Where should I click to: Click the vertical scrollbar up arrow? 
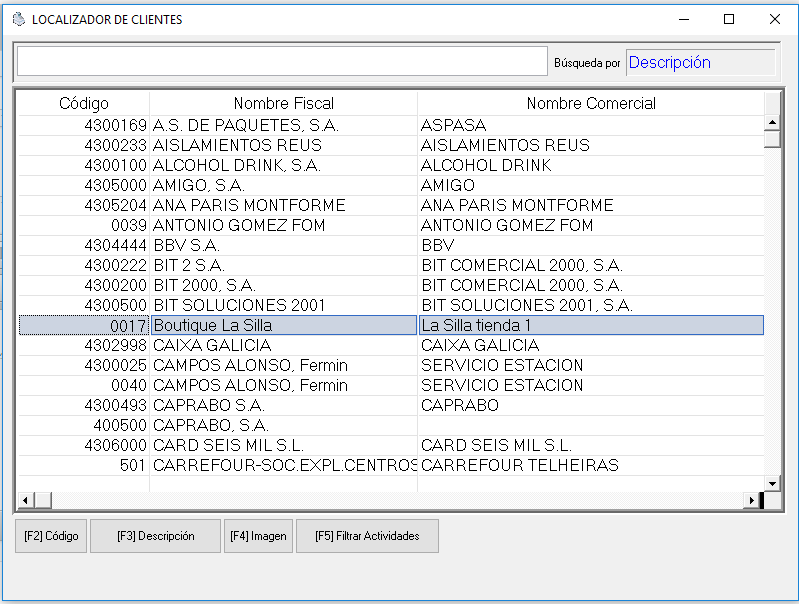click(773, 122)
